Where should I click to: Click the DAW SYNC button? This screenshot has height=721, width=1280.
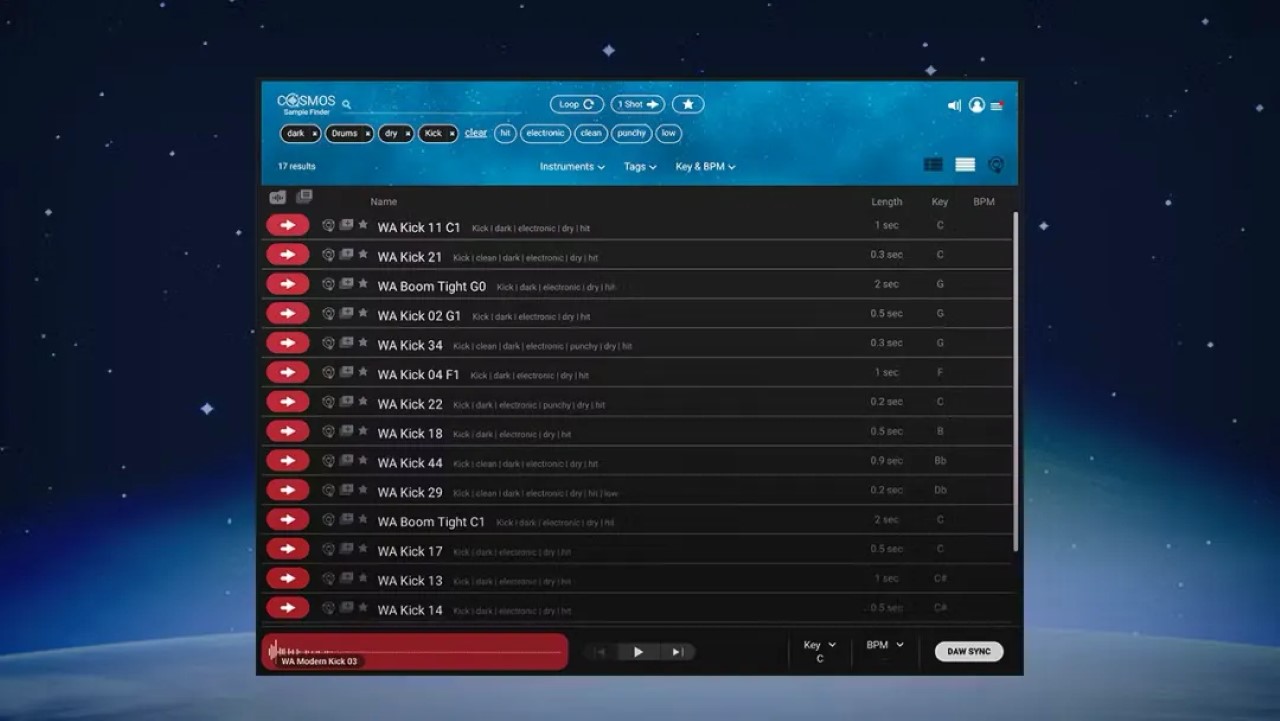969,652
